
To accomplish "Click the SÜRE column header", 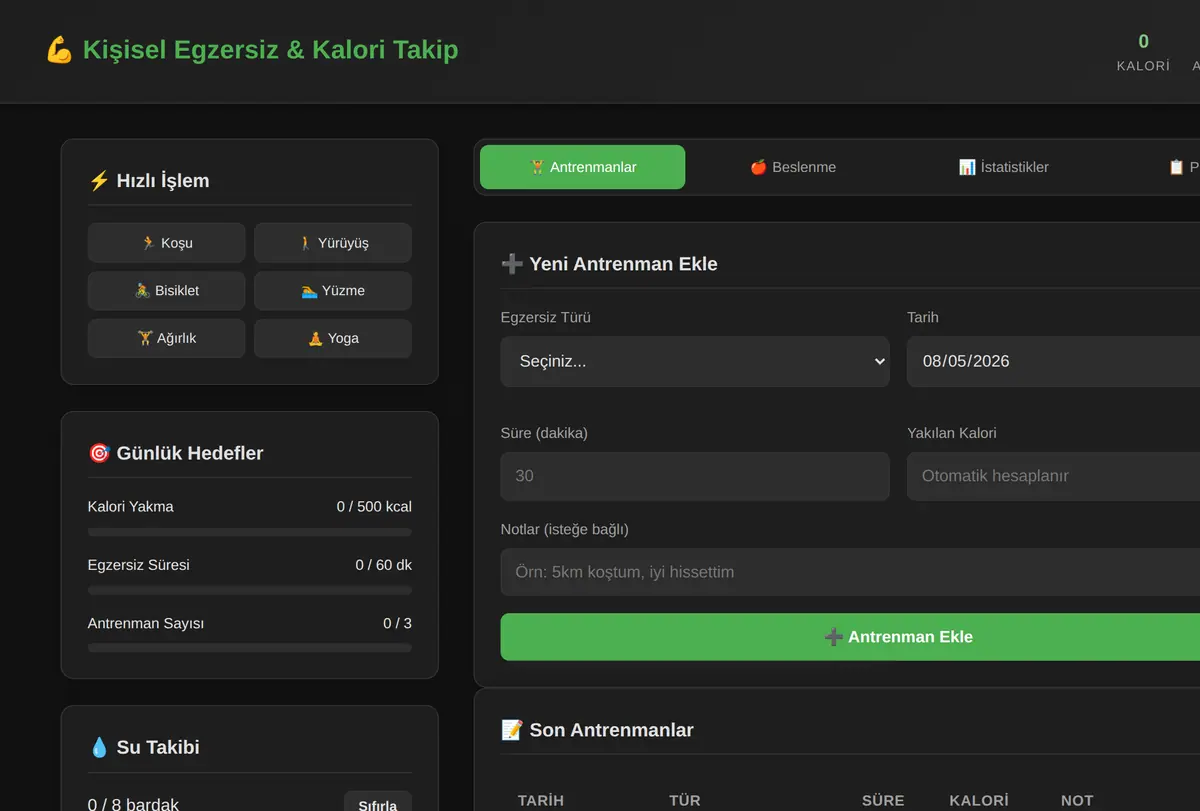I will pyautogui.click(x=883, y=800).
